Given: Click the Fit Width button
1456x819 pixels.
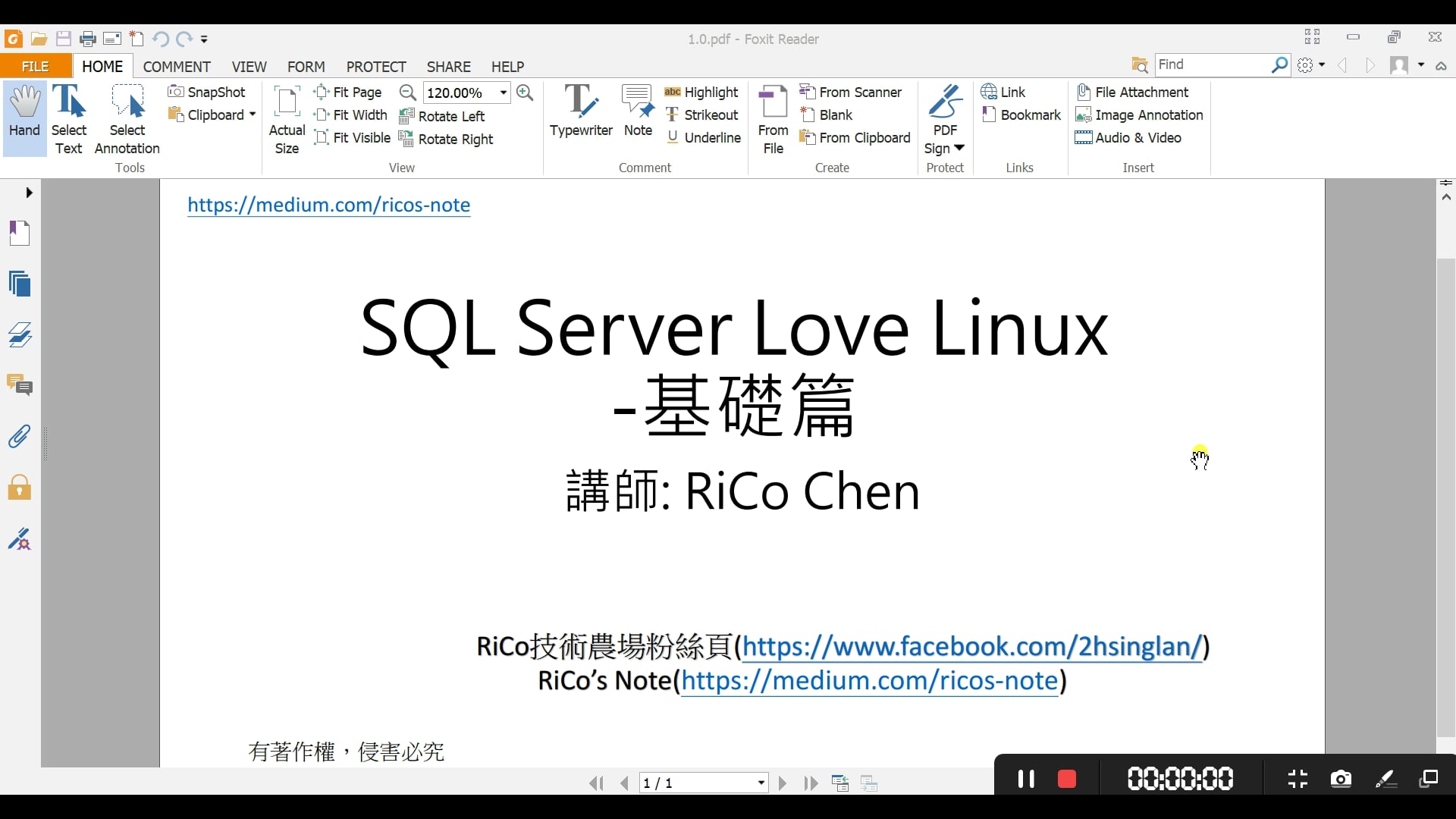Looking at the screenshot, I should coord(351,115).
